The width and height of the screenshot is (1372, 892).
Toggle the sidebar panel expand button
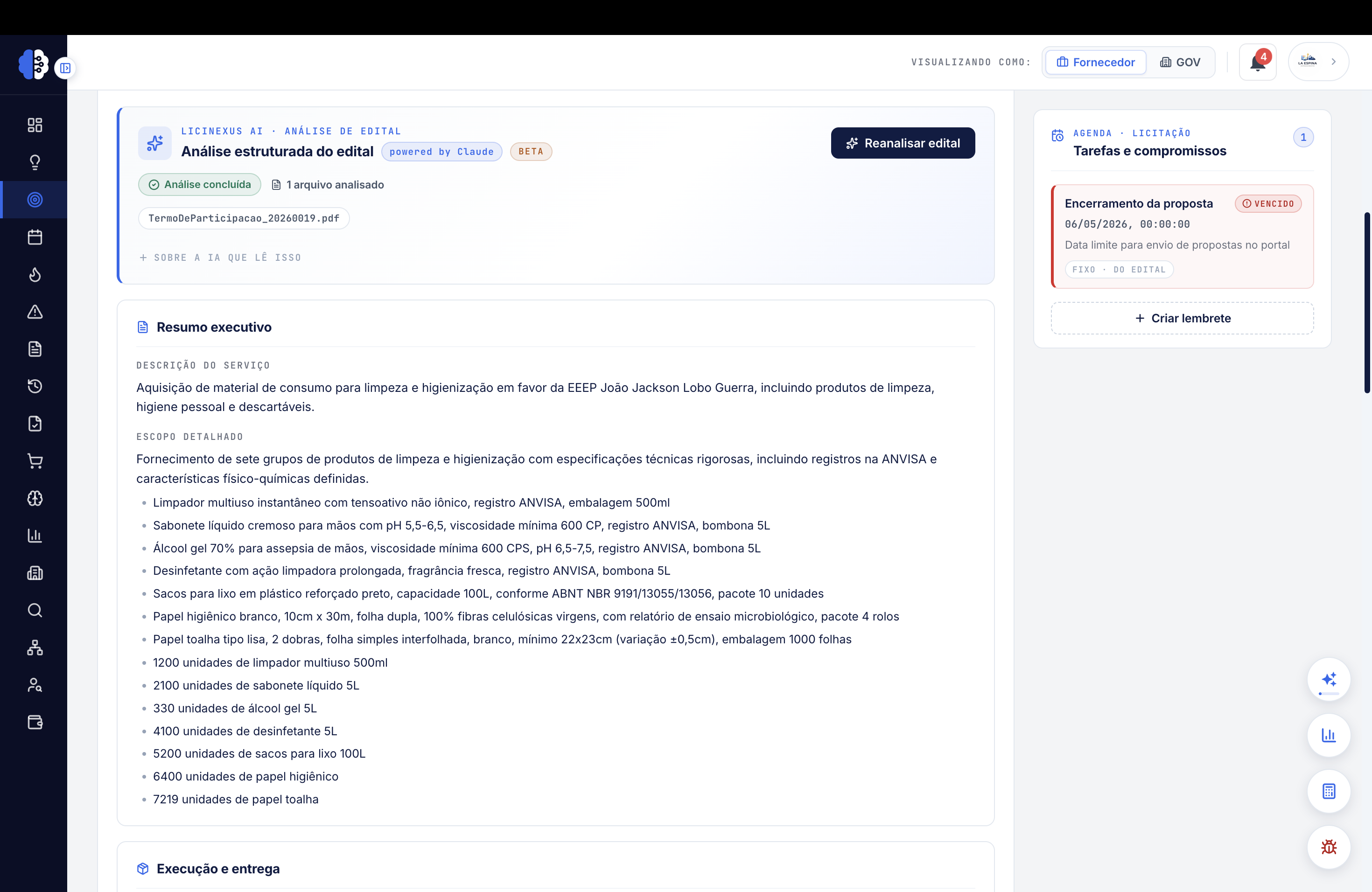point(65,68)
